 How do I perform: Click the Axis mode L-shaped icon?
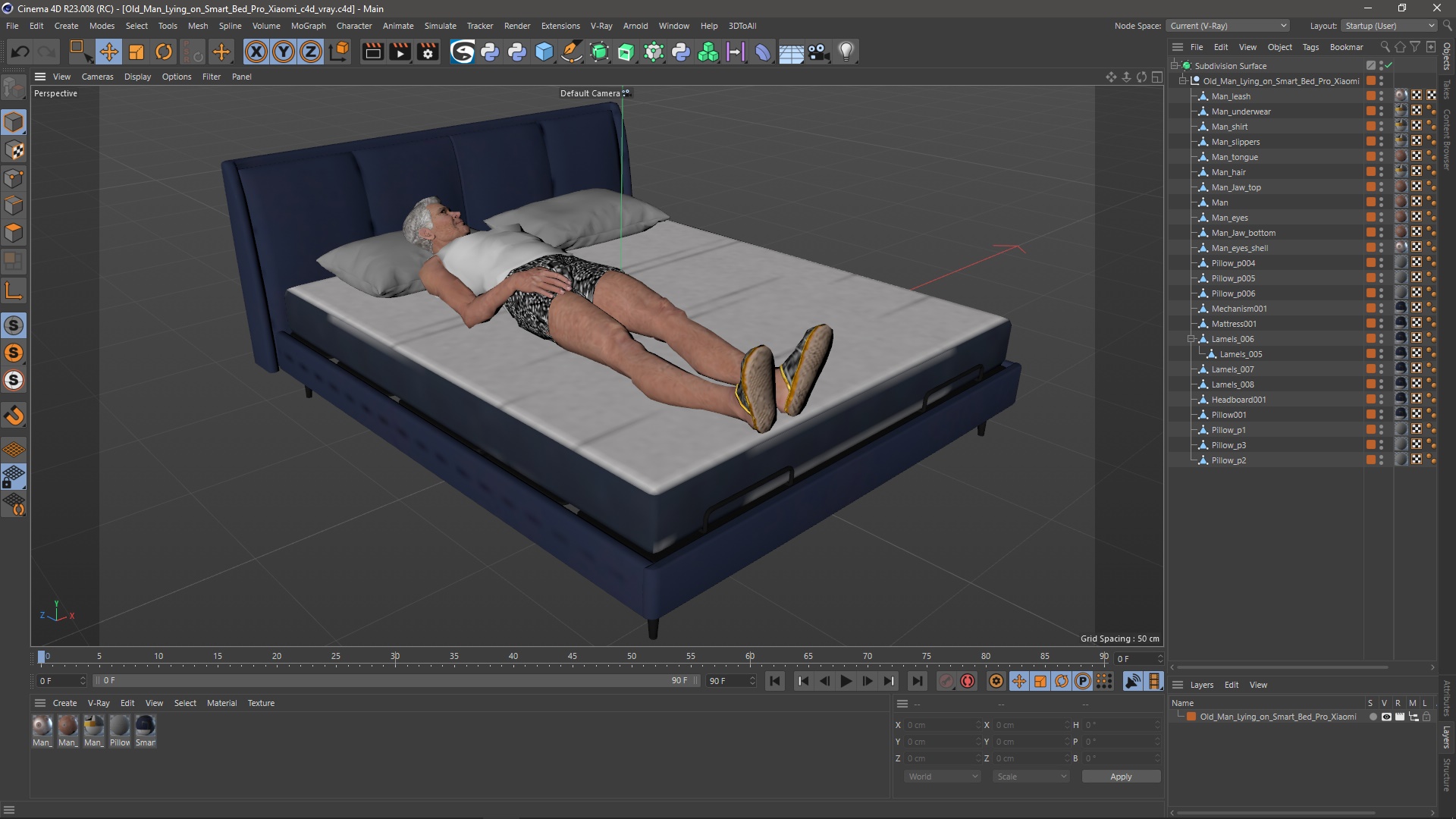pyautogui.click(x=14, y=290)
